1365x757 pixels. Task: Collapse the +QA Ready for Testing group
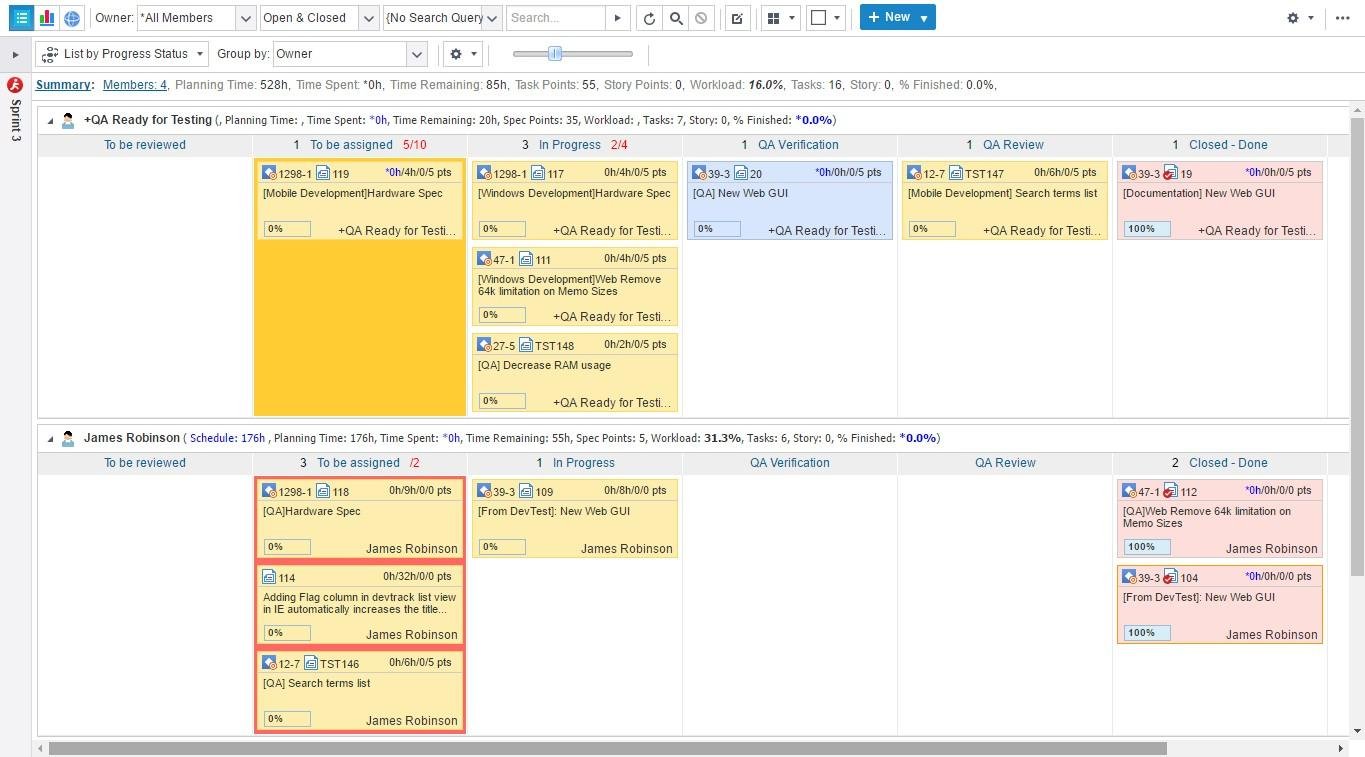(x=50, y=120)
